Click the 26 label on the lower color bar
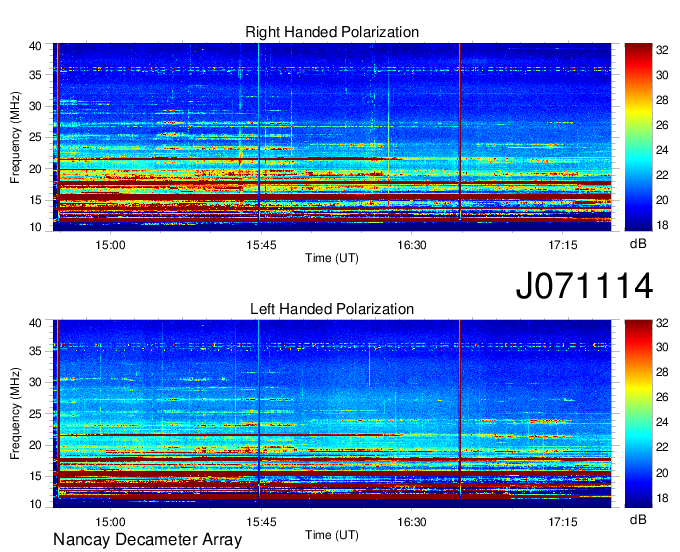680x552 pixels. pos(662,397)
